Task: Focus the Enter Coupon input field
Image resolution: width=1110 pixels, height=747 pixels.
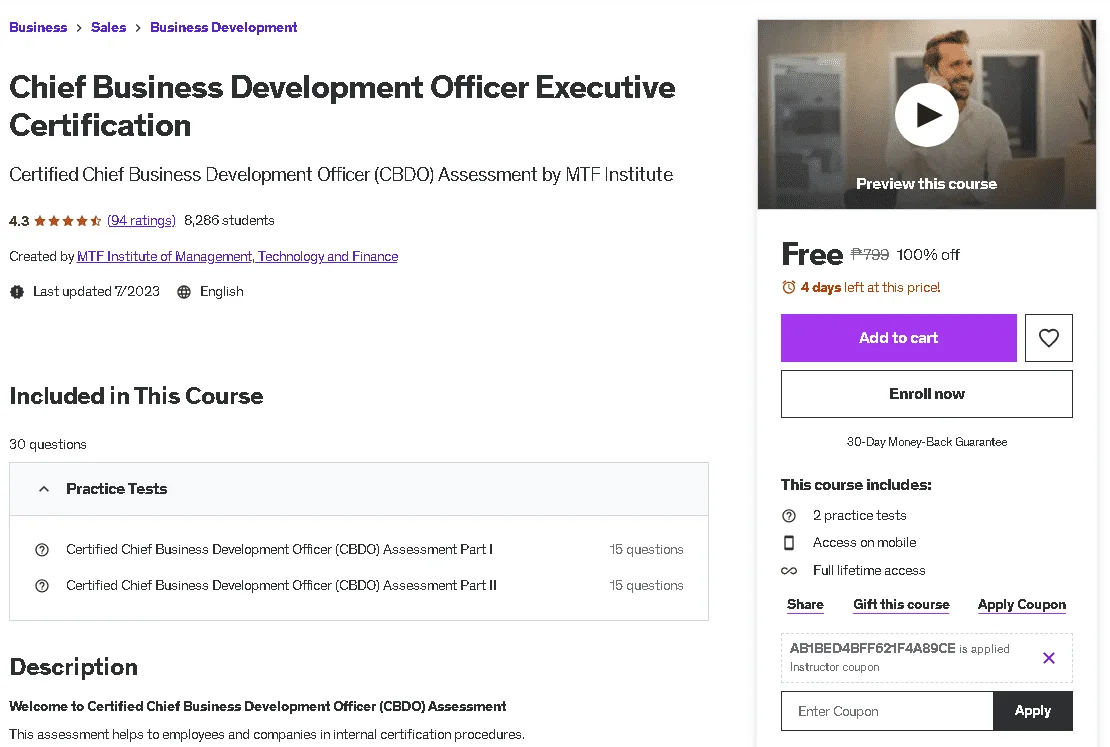Action: (887, 711)
